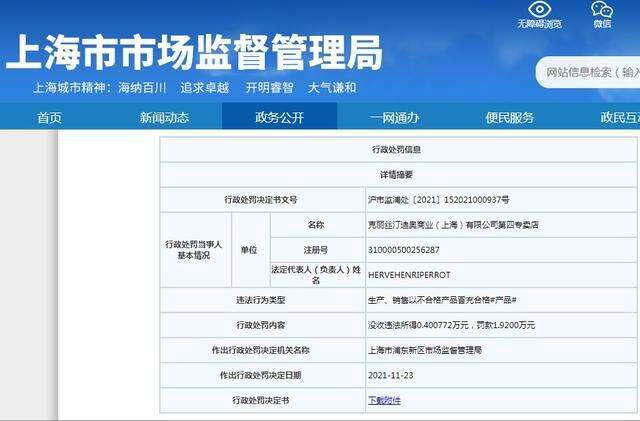Open the 便民服务 menu item

509,118
